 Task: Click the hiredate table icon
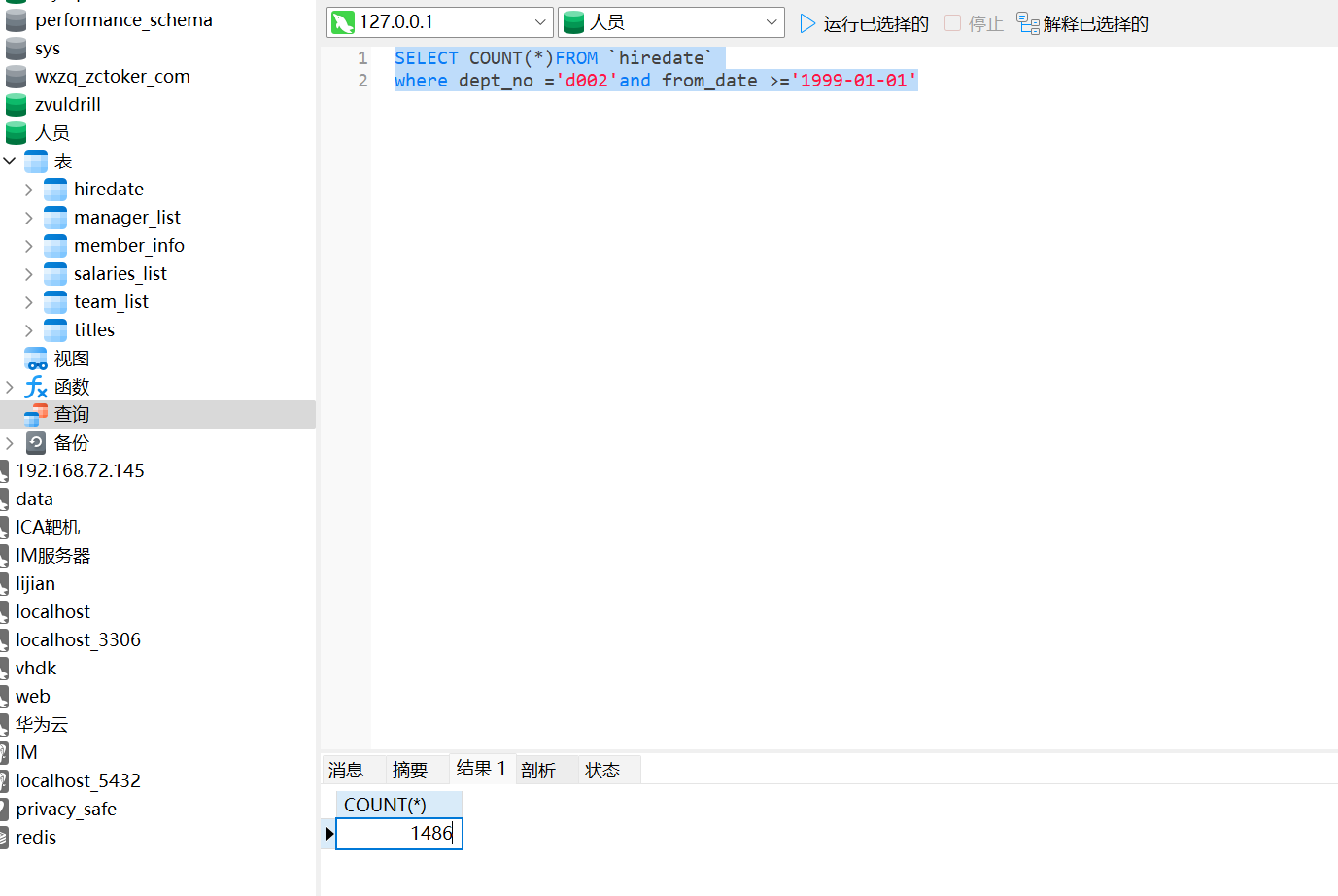click(x=55, y=189)
